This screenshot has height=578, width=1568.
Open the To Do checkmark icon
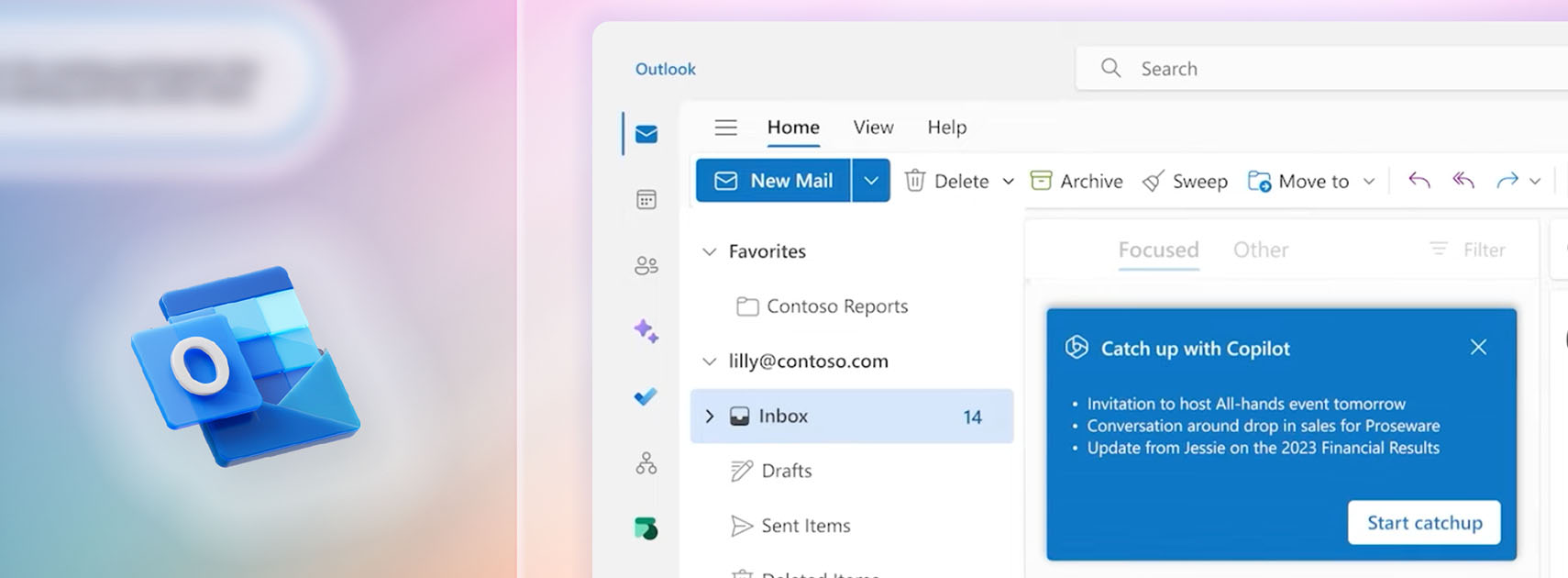tap(646, 396)
